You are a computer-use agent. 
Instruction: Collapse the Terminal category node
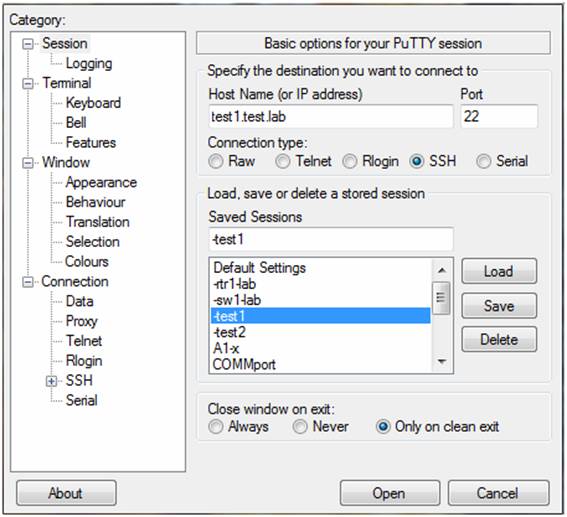coord(27,84)
